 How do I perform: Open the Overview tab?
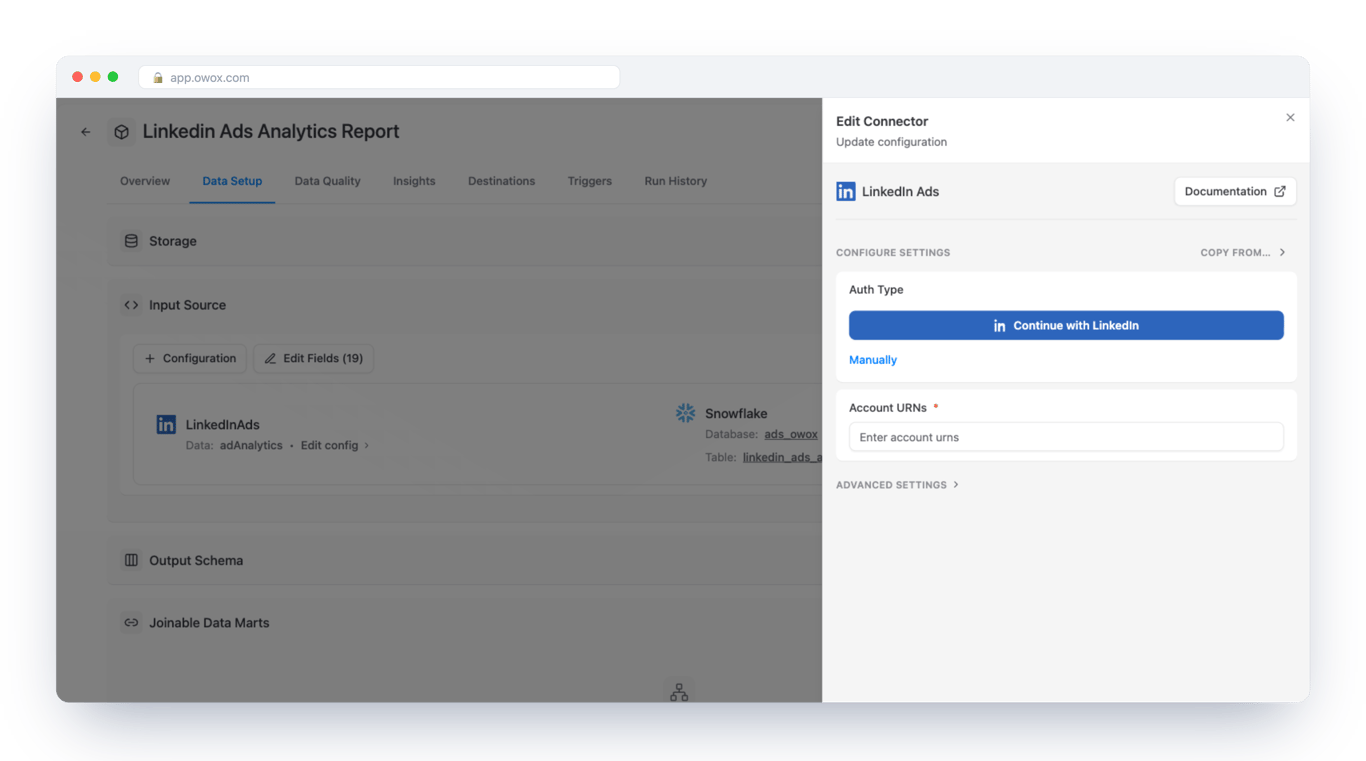point(145,181)
